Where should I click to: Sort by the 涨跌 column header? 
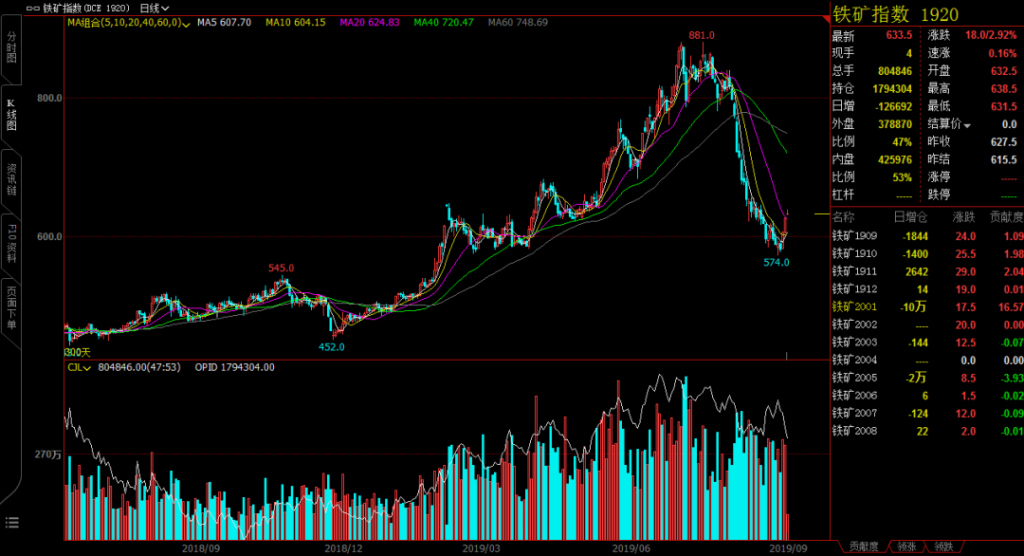[964, 216]
